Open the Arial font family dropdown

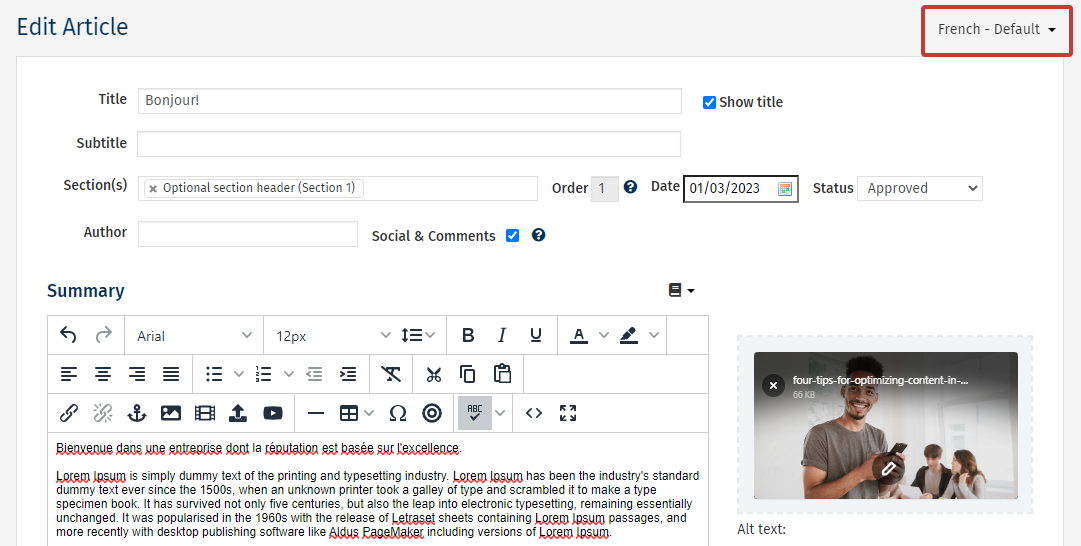(194, 336)
